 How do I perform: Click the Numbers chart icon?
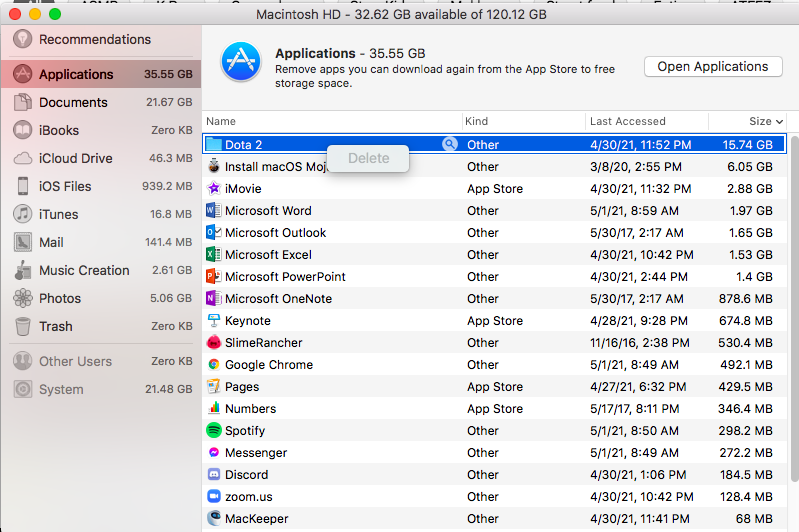[214, 408]
